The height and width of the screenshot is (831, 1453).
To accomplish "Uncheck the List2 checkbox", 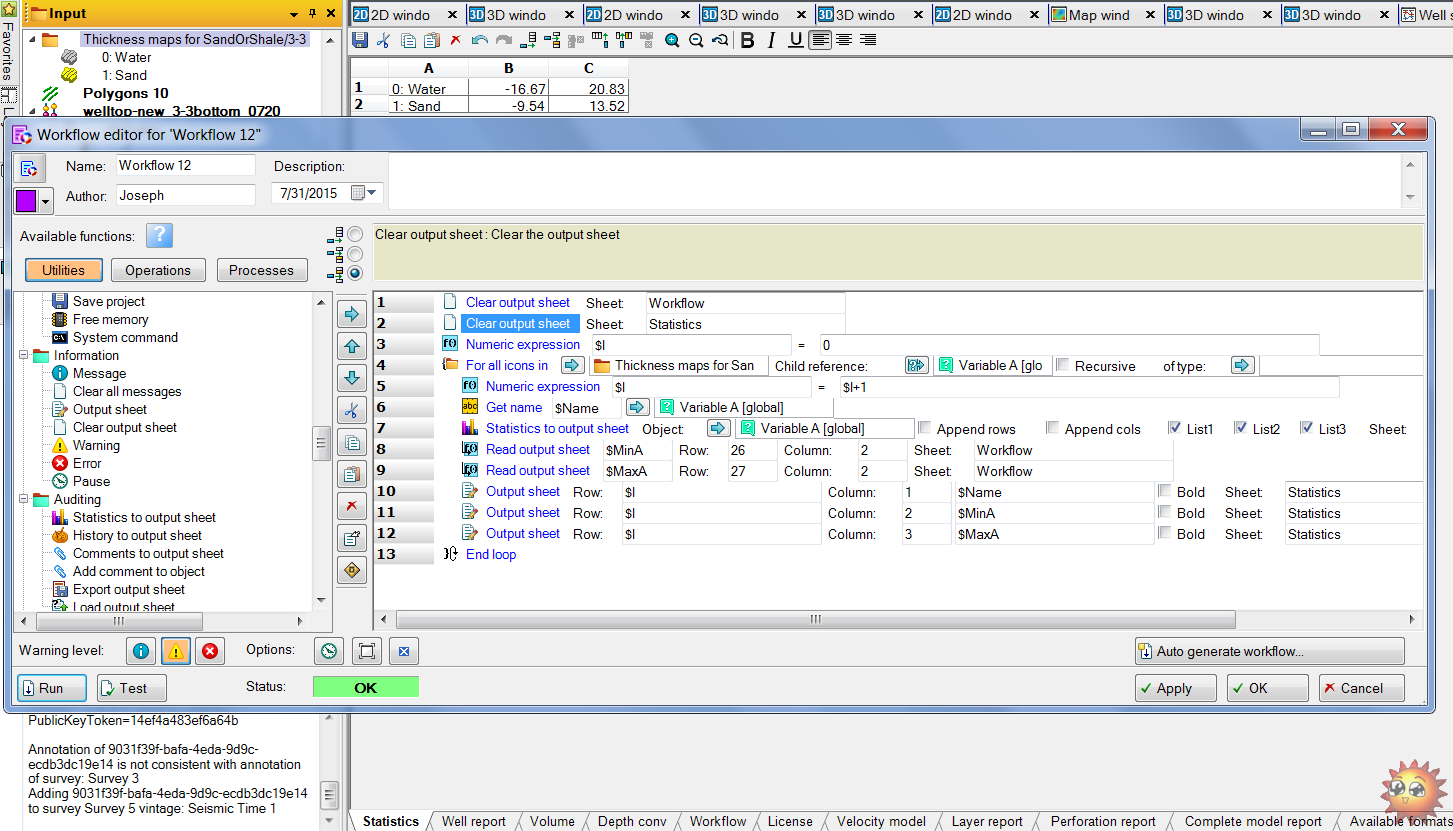I will coord(1241,428).
